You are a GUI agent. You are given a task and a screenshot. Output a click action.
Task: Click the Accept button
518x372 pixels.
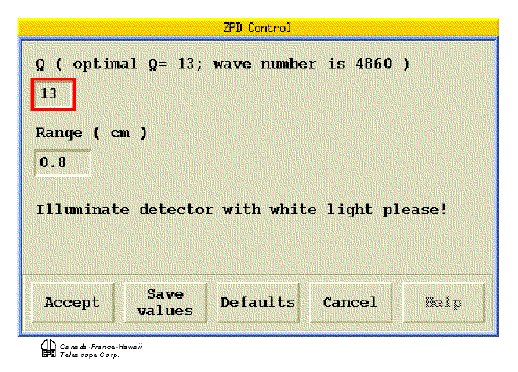click(x=73, y=303)
